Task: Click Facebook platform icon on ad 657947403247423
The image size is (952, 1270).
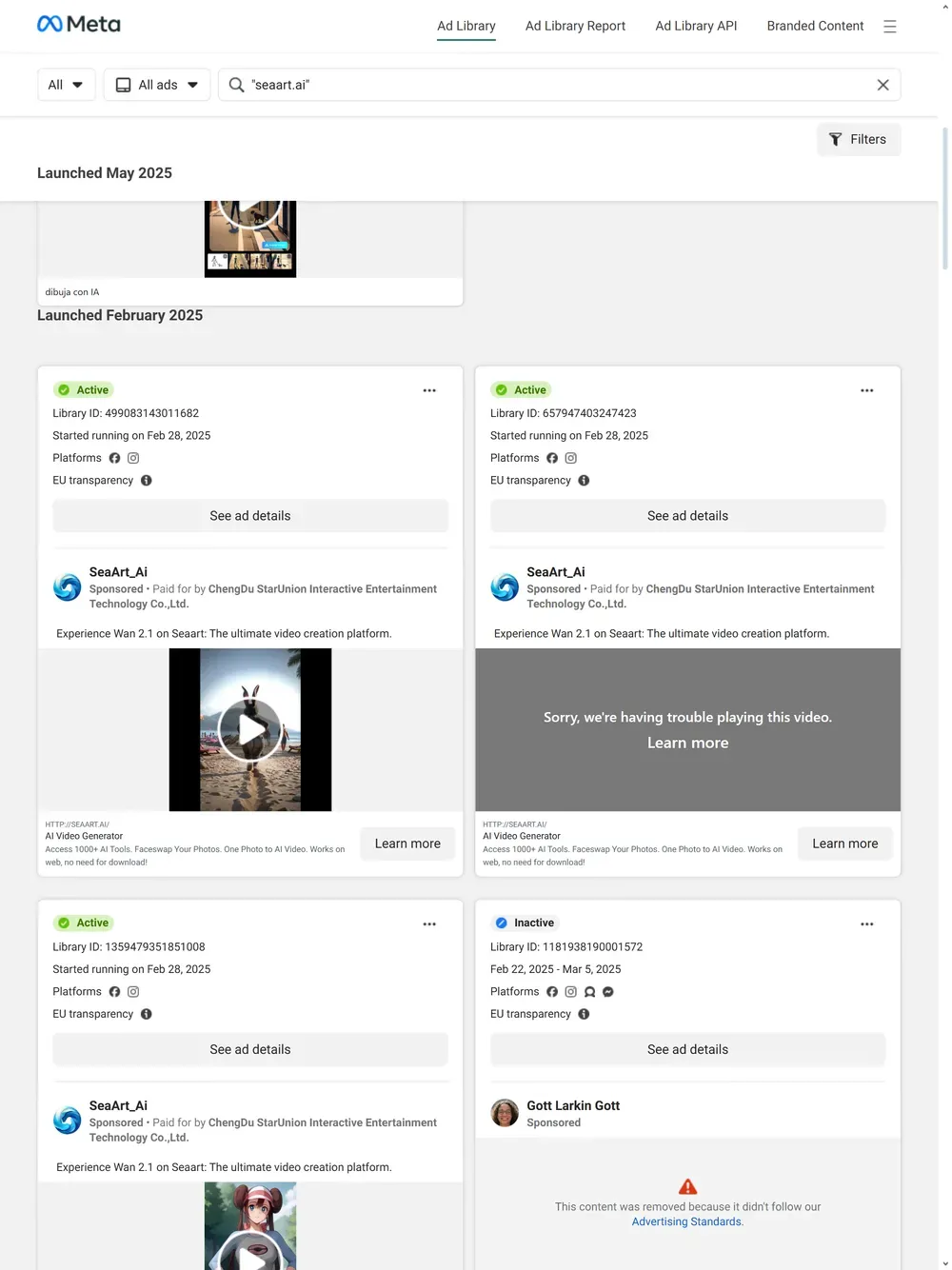Action: click(x=552, y=458)
